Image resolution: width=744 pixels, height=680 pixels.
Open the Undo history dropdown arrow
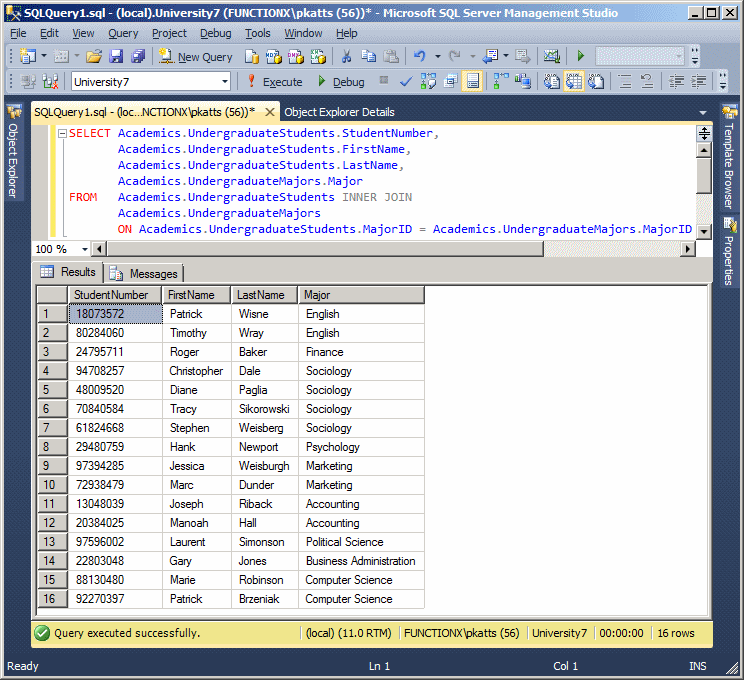coord(437,56)
